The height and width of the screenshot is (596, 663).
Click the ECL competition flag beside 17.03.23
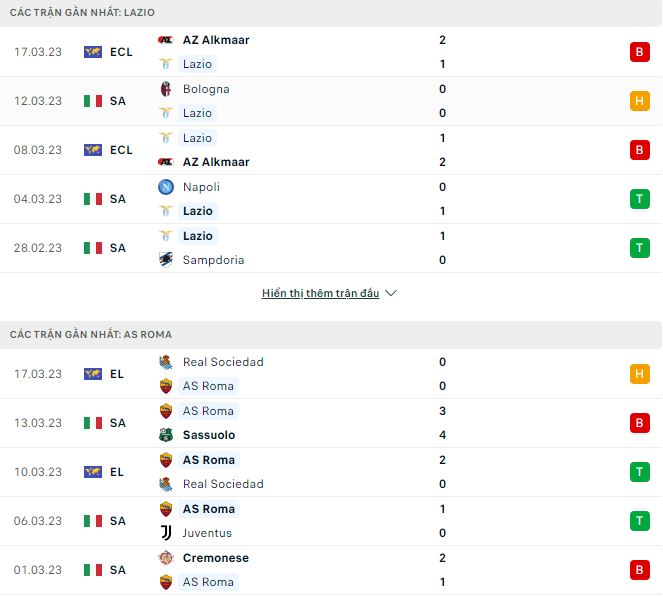(x=93, y=52)
